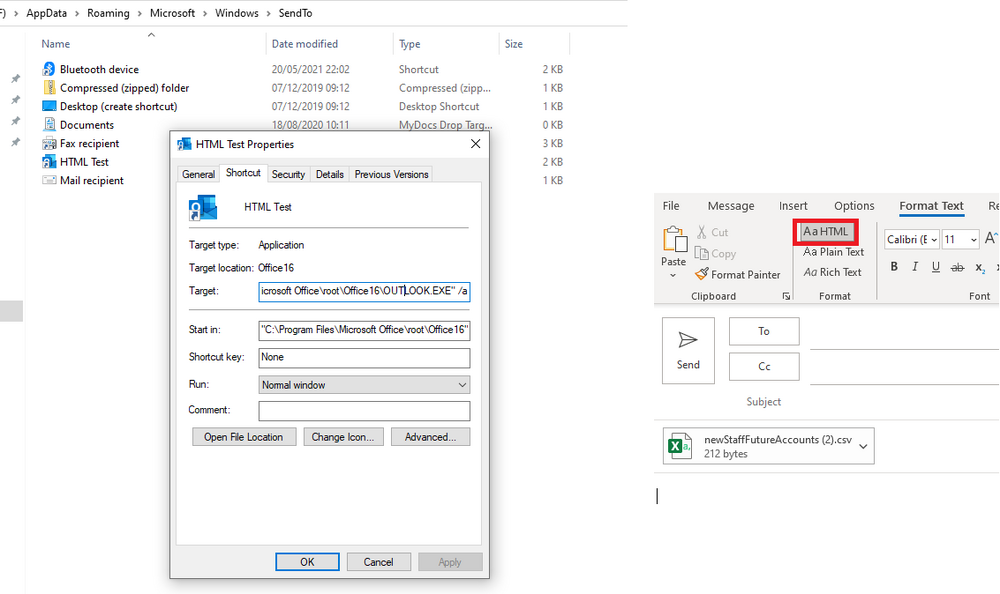Open the Previous Versions tab
The width and height of the screenshot is (1000, 594).
391,174
